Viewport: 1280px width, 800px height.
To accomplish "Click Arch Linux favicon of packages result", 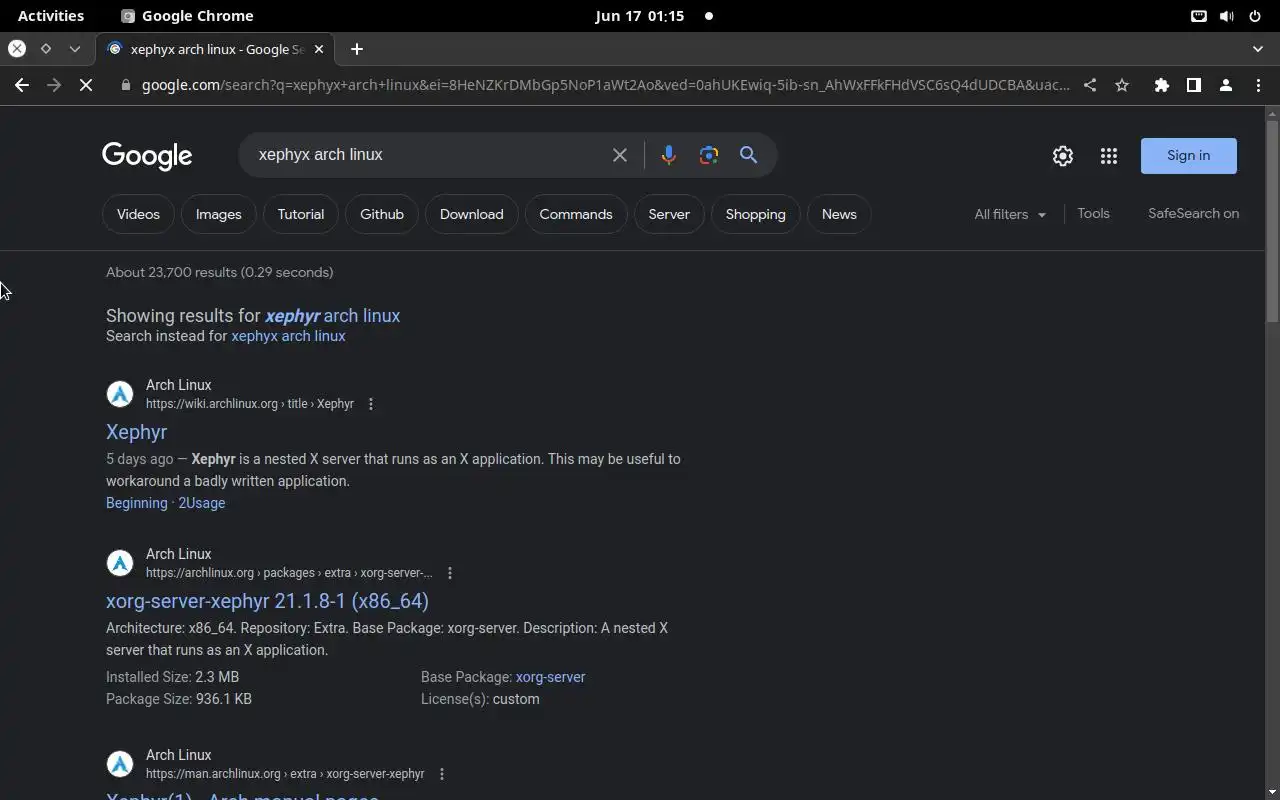I will (x=120, y=563).
